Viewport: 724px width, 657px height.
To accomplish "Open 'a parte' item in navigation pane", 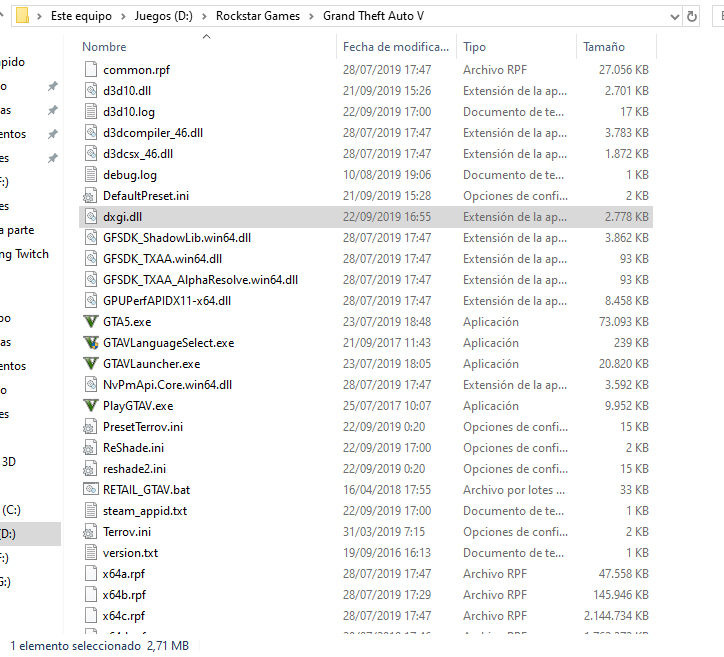I will [17, 230].
